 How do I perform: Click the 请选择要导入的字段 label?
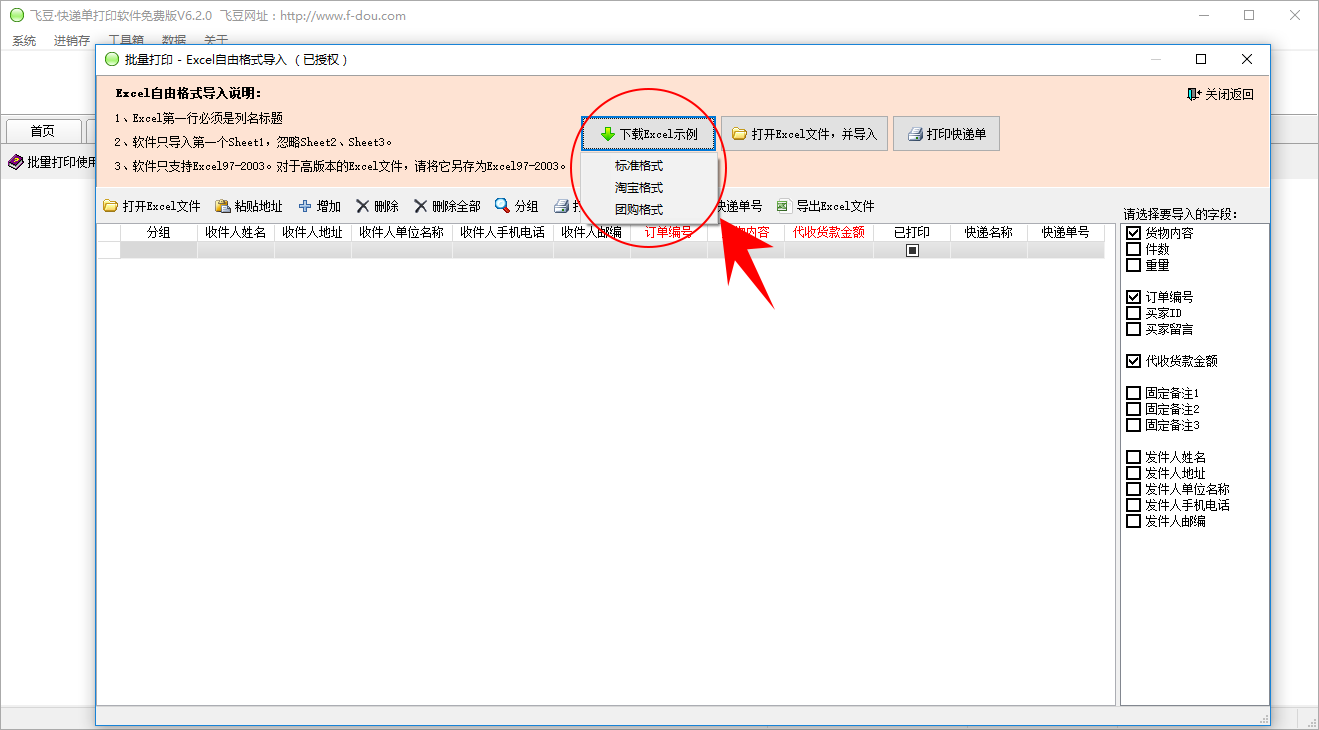point(1181,214)
